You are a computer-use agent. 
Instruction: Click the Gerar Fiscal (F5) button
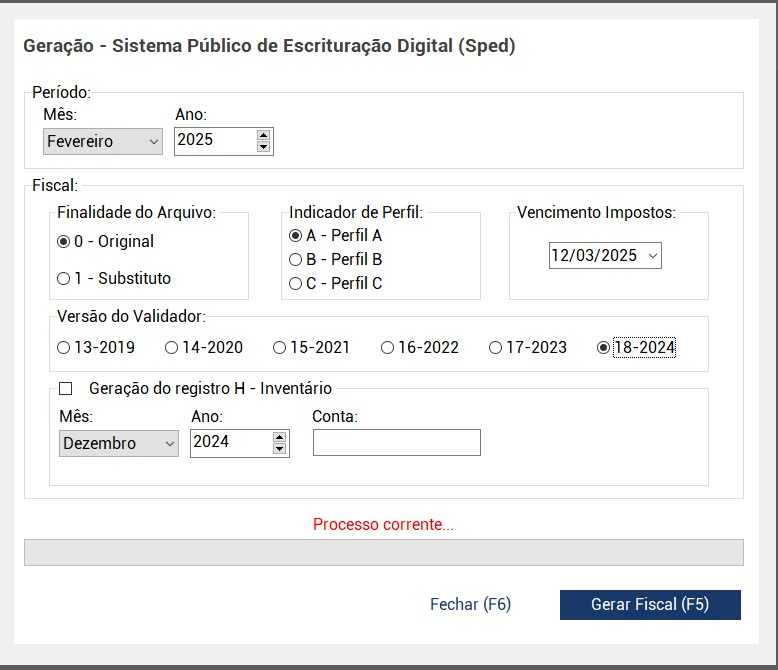click(x=650, y=604)
